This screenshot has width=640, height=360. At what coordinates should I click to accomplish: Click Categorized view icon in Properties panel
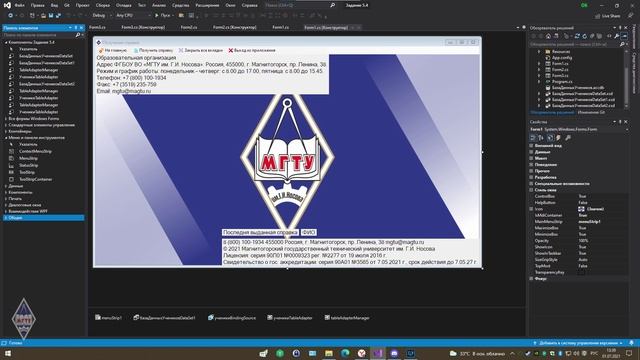tap(533, 138)
